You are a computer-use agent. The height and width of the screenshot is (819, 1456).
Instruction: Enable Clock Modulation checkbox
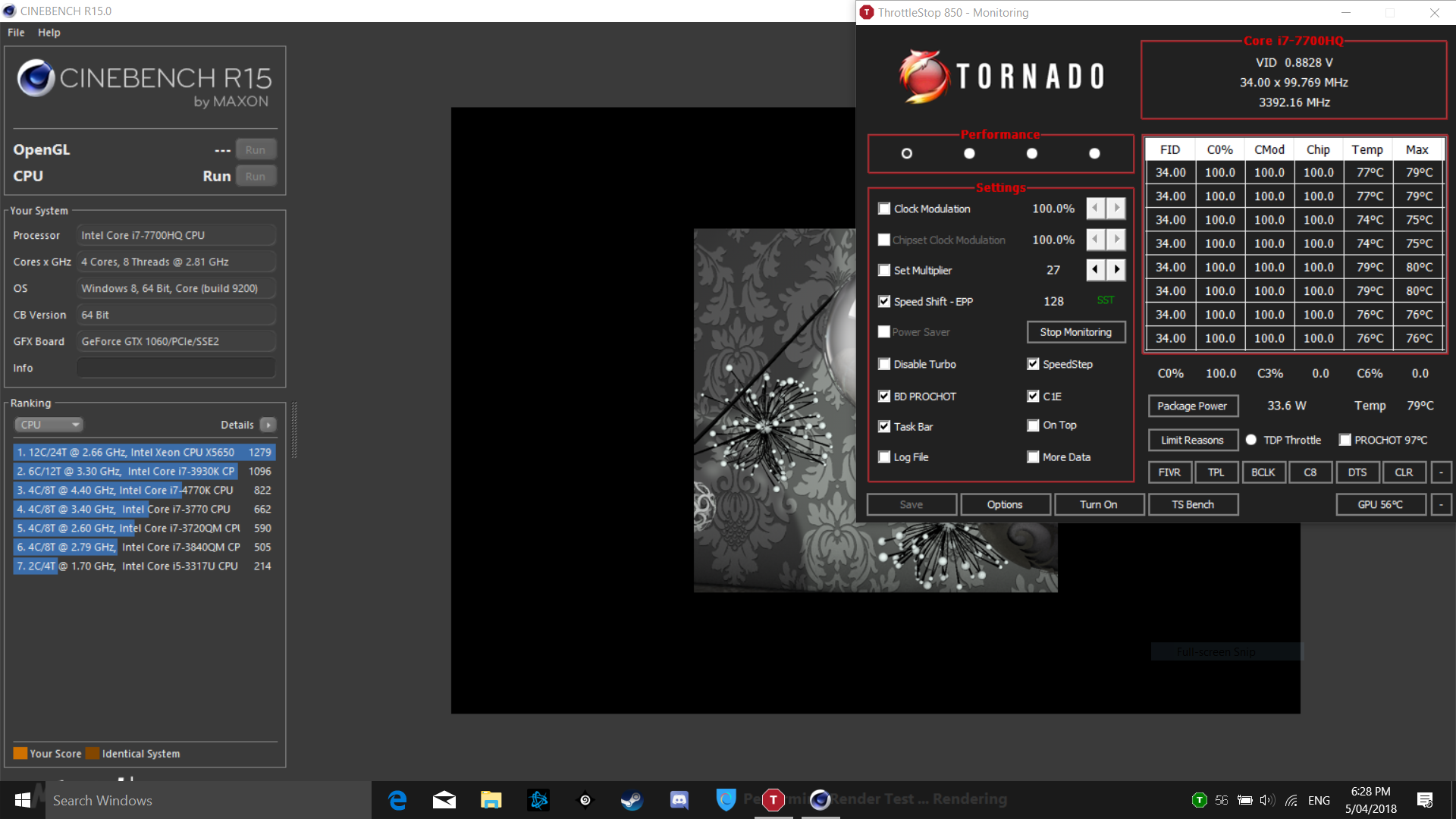[x=884, y=209]
